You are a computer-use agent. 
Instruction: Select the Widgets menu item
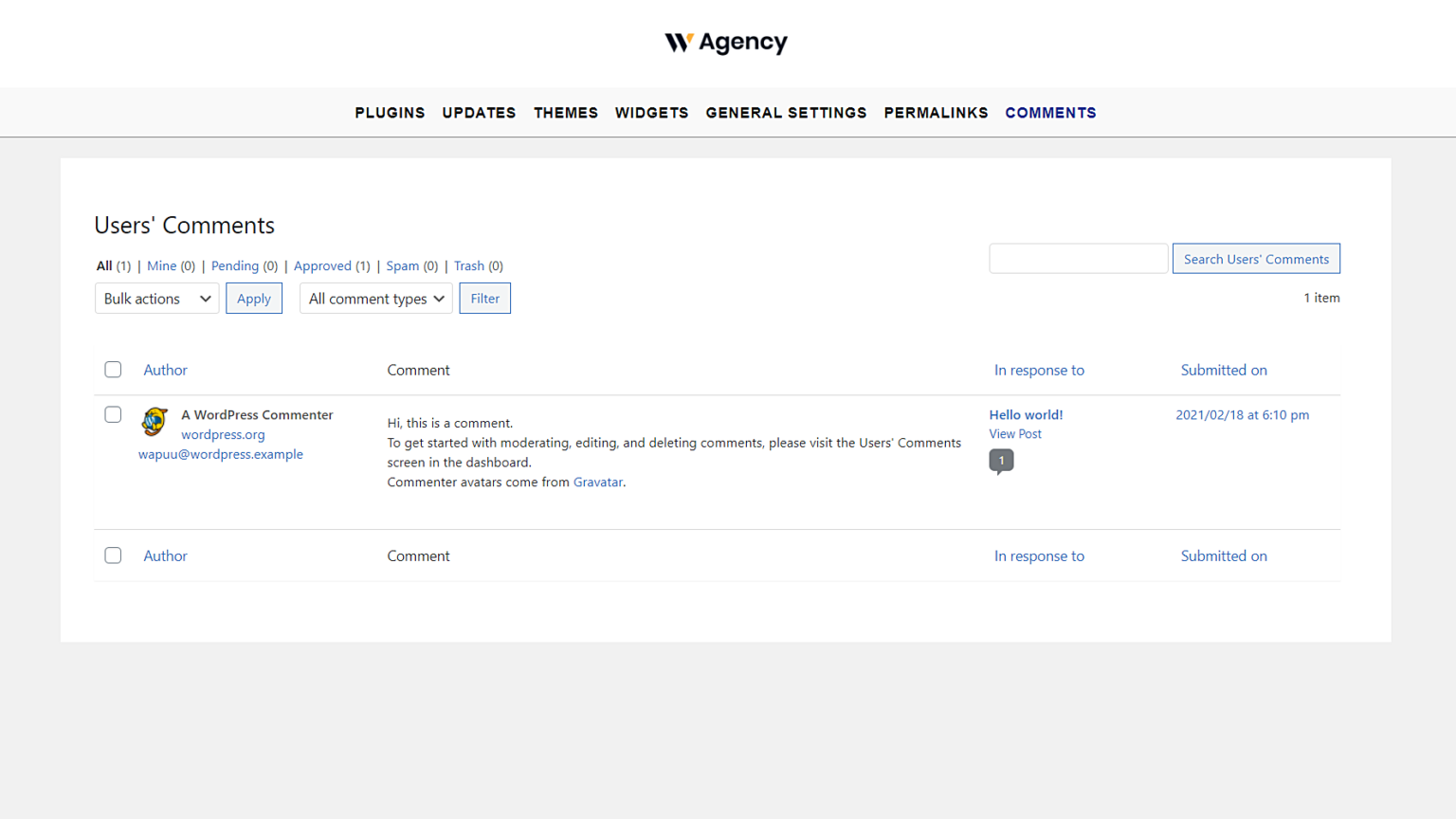(x=652, y=113)
